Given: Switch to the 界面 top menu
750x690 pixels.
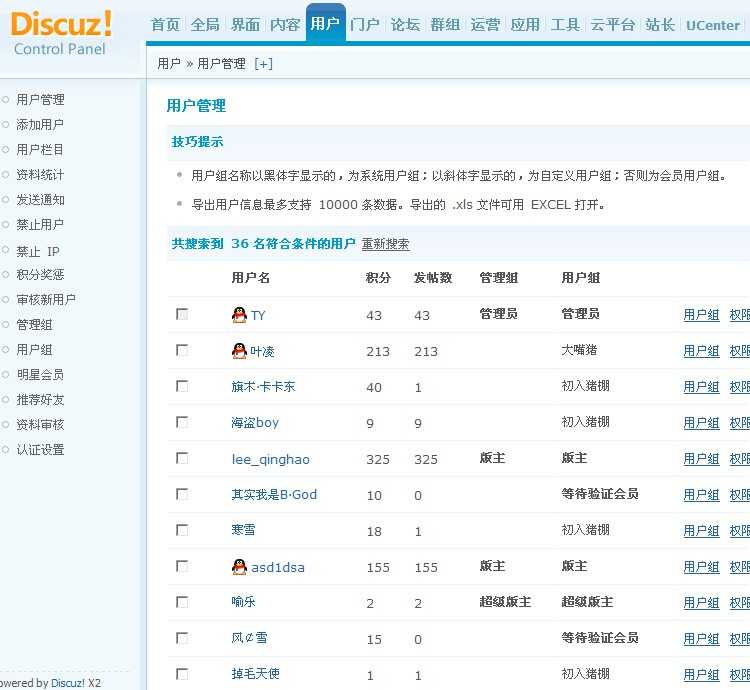Looking at the screenshot, I should [245, 25].
